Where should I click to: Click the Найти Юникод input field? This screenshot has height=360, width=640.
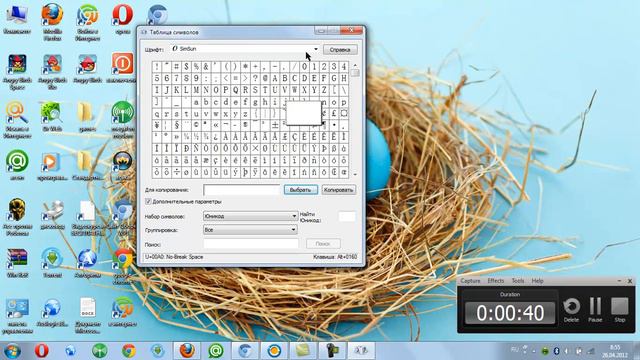(347, 216)
